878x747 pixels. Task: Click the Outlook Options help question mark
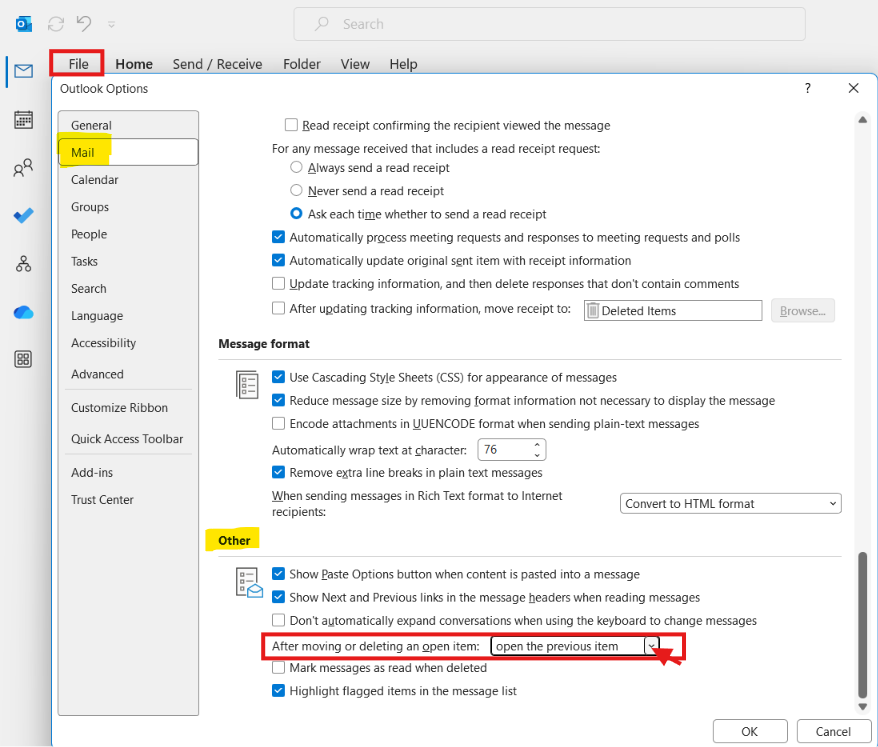pos(807,88)
